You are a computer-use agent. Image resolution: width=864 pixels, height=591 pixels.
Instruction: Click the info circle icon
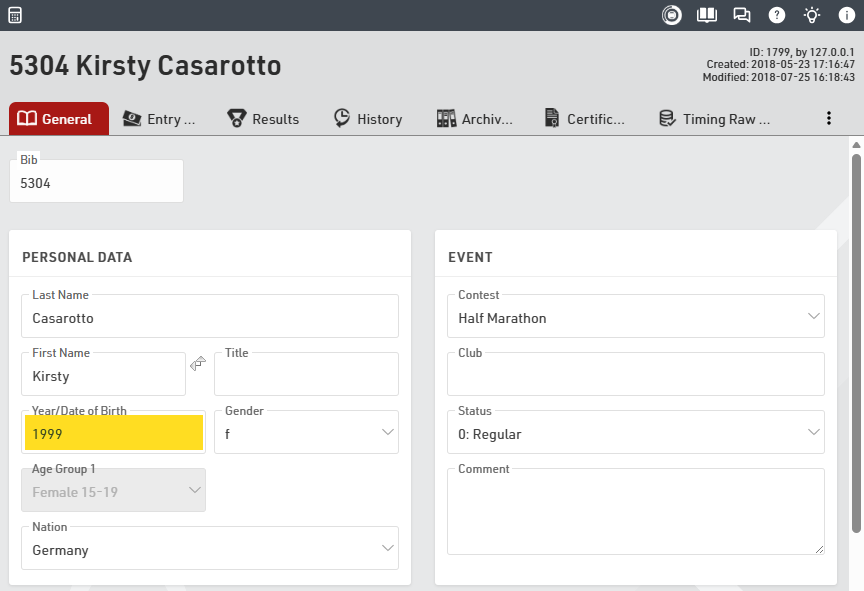pos(846,15)
